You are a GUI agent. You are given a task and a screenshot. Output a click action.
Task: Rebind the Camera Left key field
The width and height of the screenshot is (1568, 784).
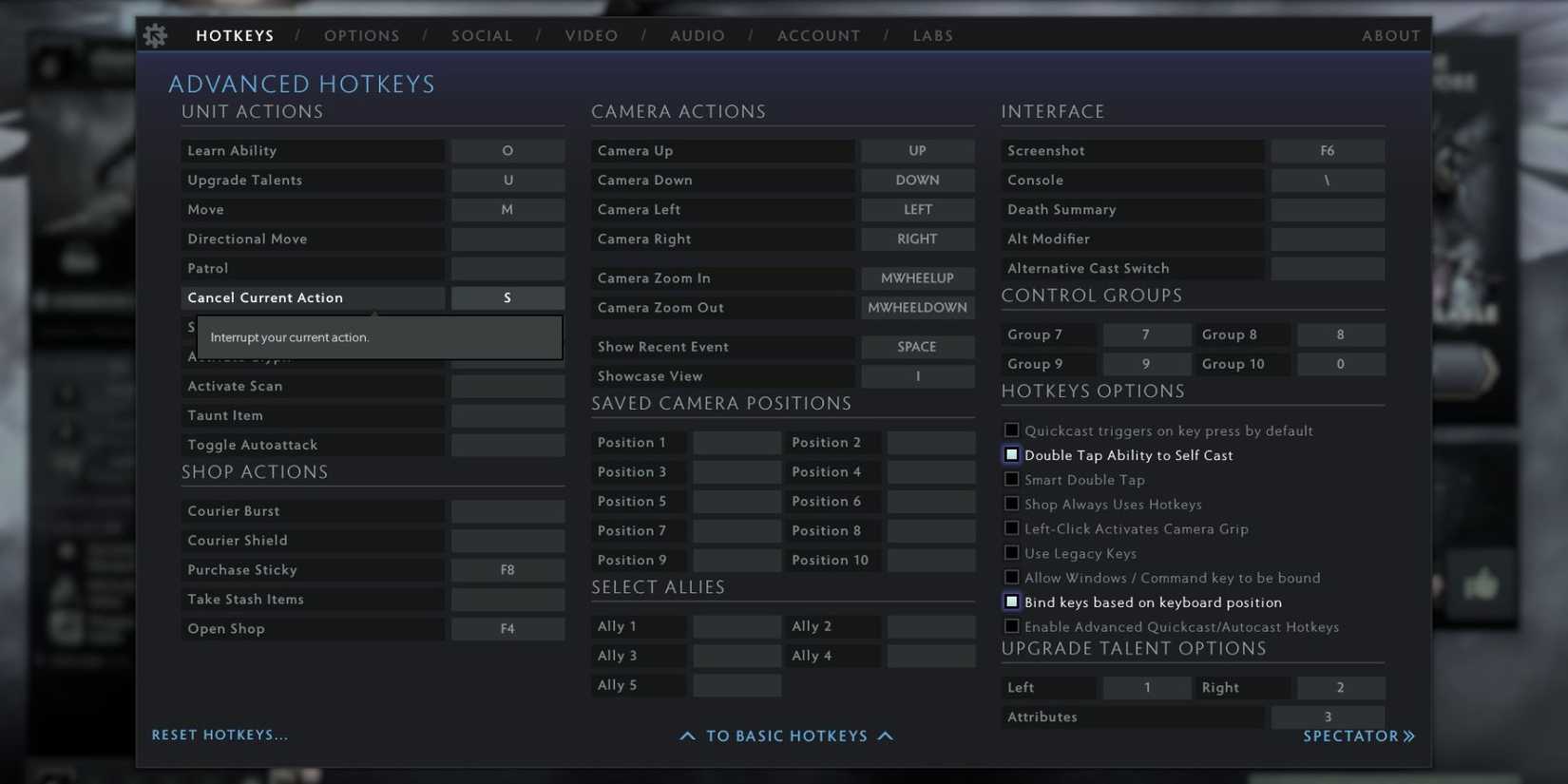[x=917, y=209]
